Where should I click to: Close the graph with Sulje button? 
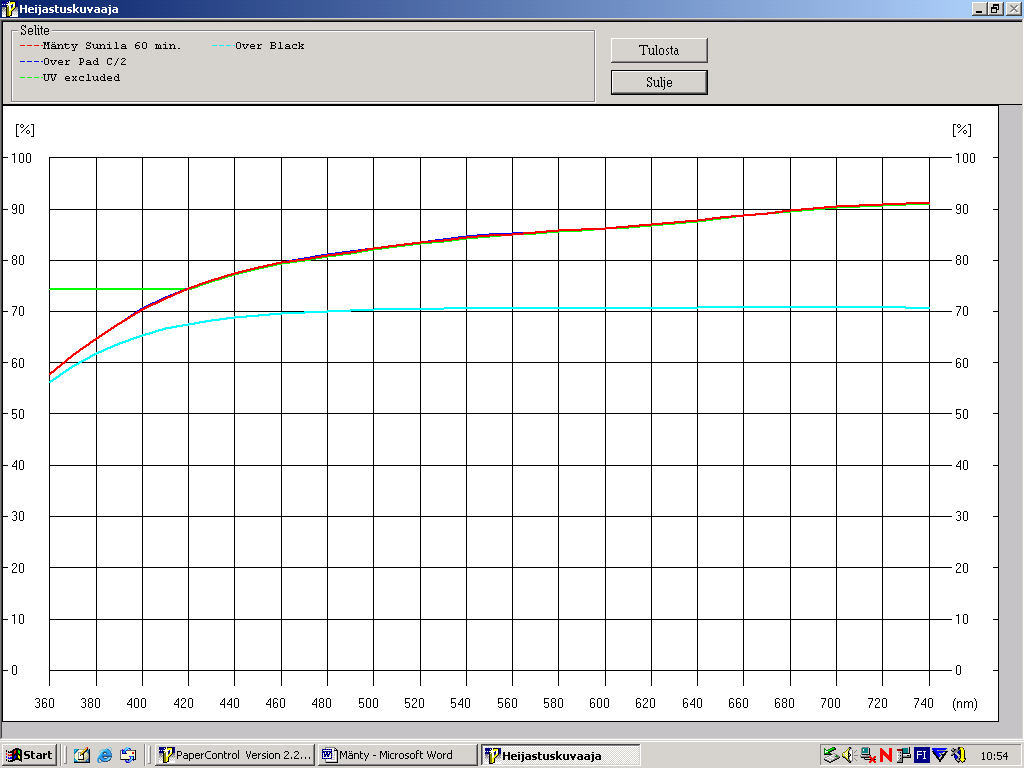tap(659, 82)
